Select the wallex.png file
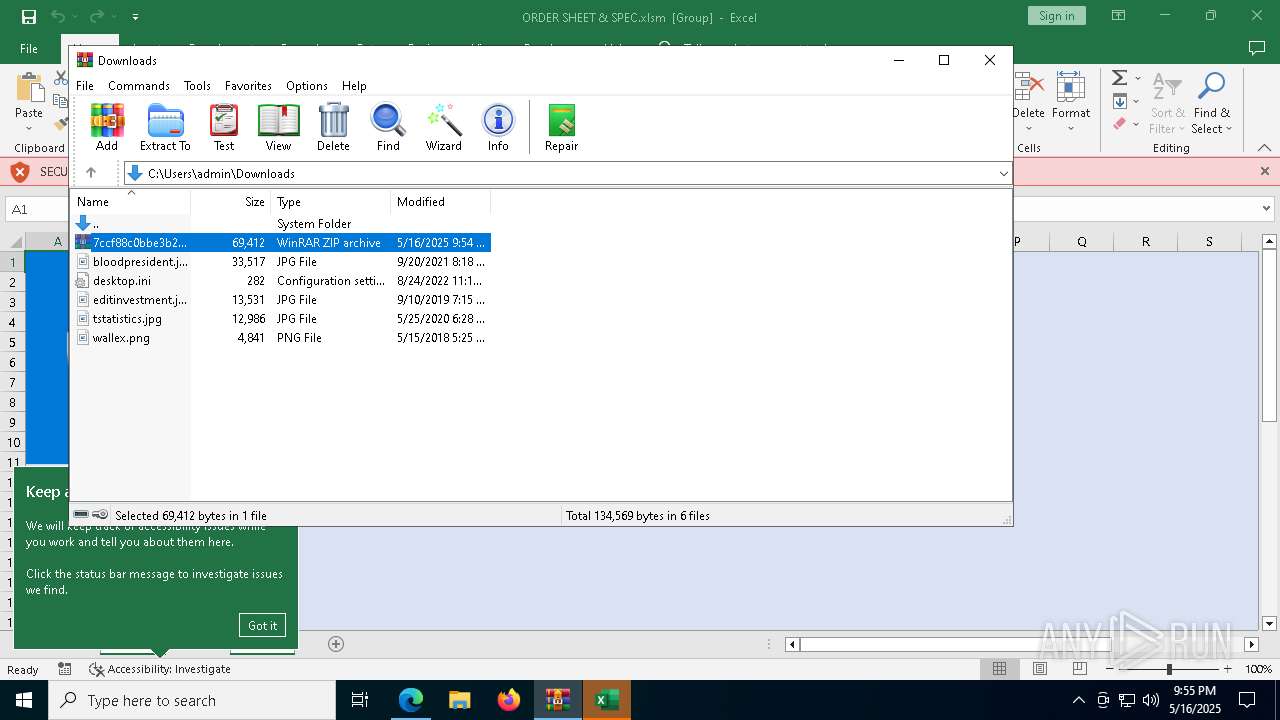Screen dimensions: 1280x720 click(281, 338)
